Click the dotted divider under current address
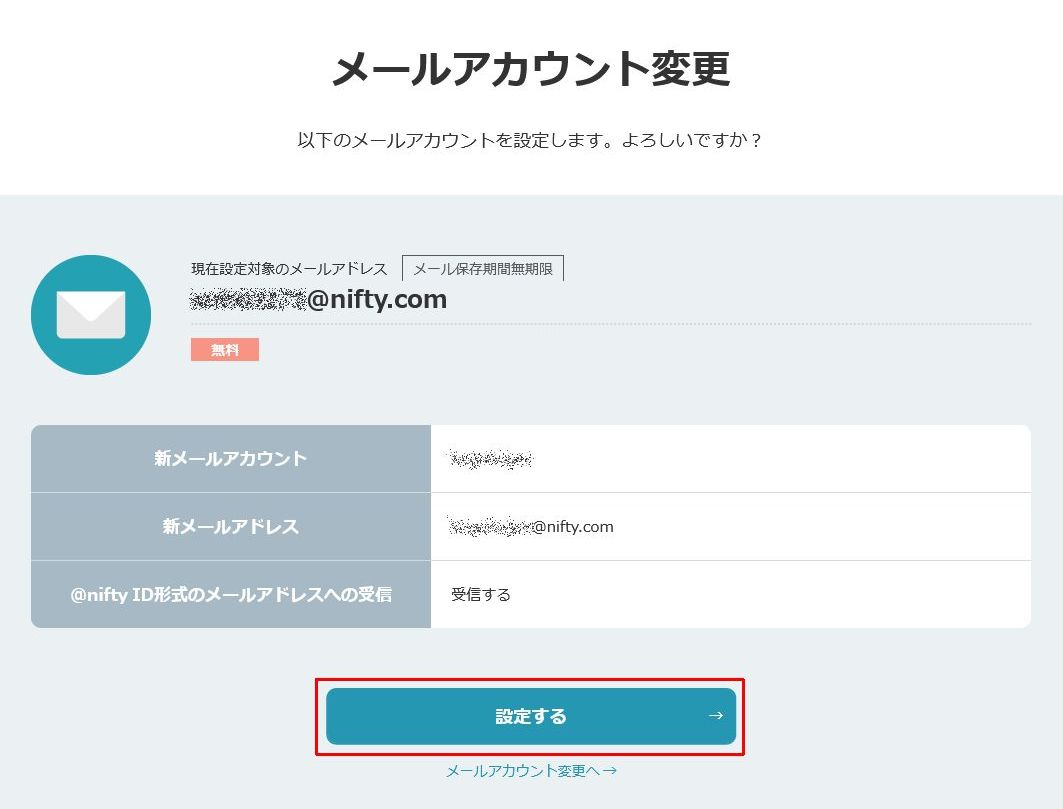Screen dimensions: 1063x809 coord(610,324)
